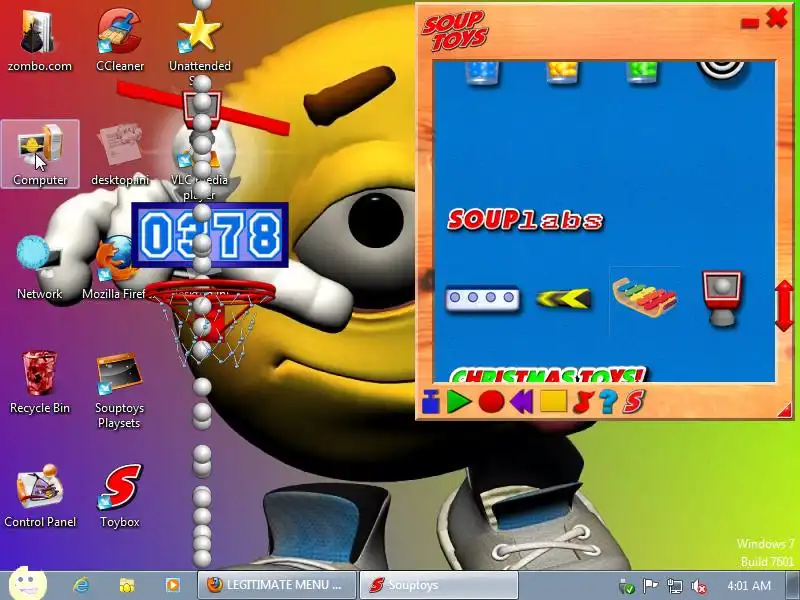Click the Soup Toys logo
This screenshot has width=800, height=600.
454,32
